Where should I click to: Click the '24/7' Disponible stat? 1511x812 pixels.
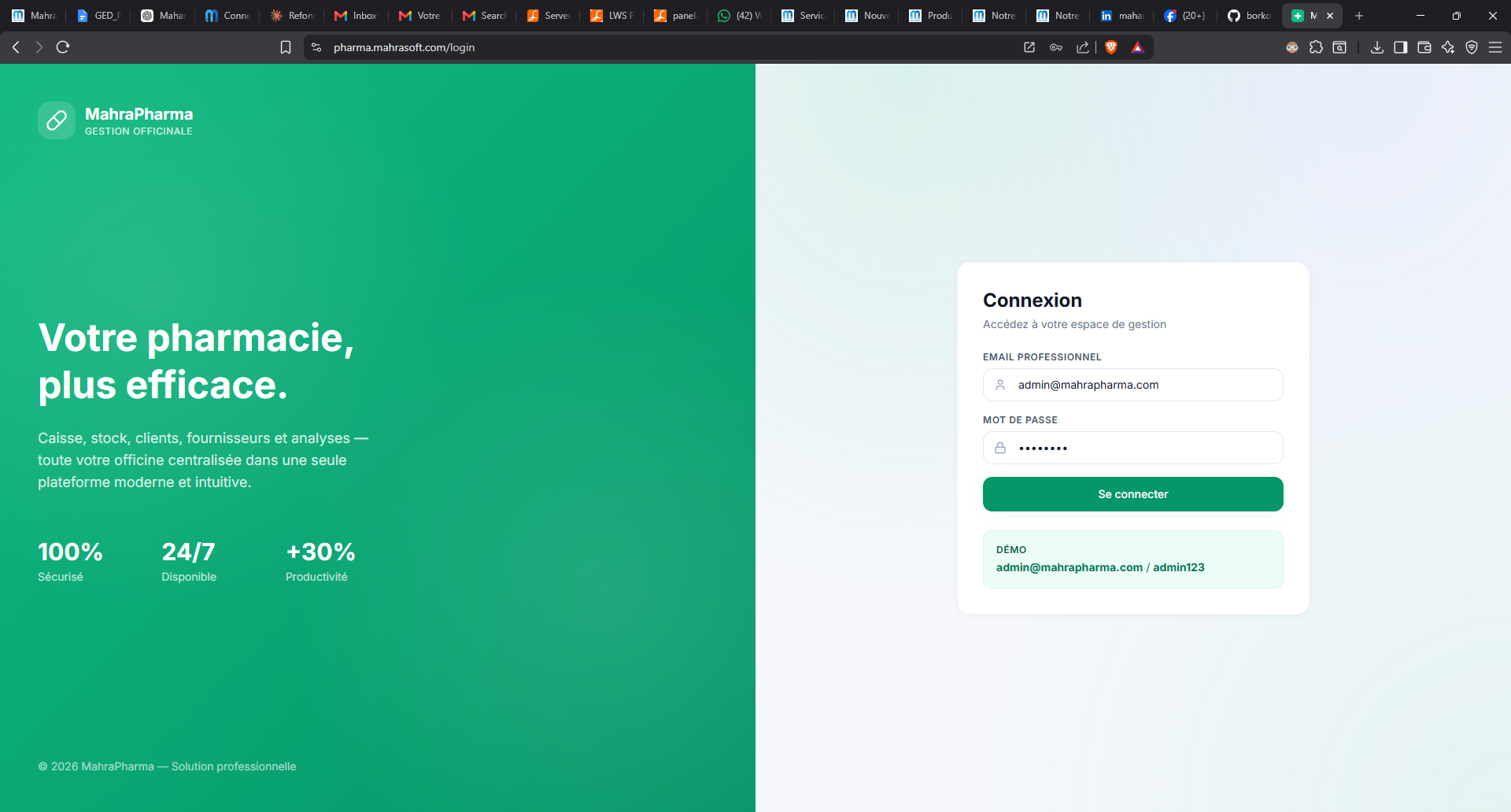(189, 561)
